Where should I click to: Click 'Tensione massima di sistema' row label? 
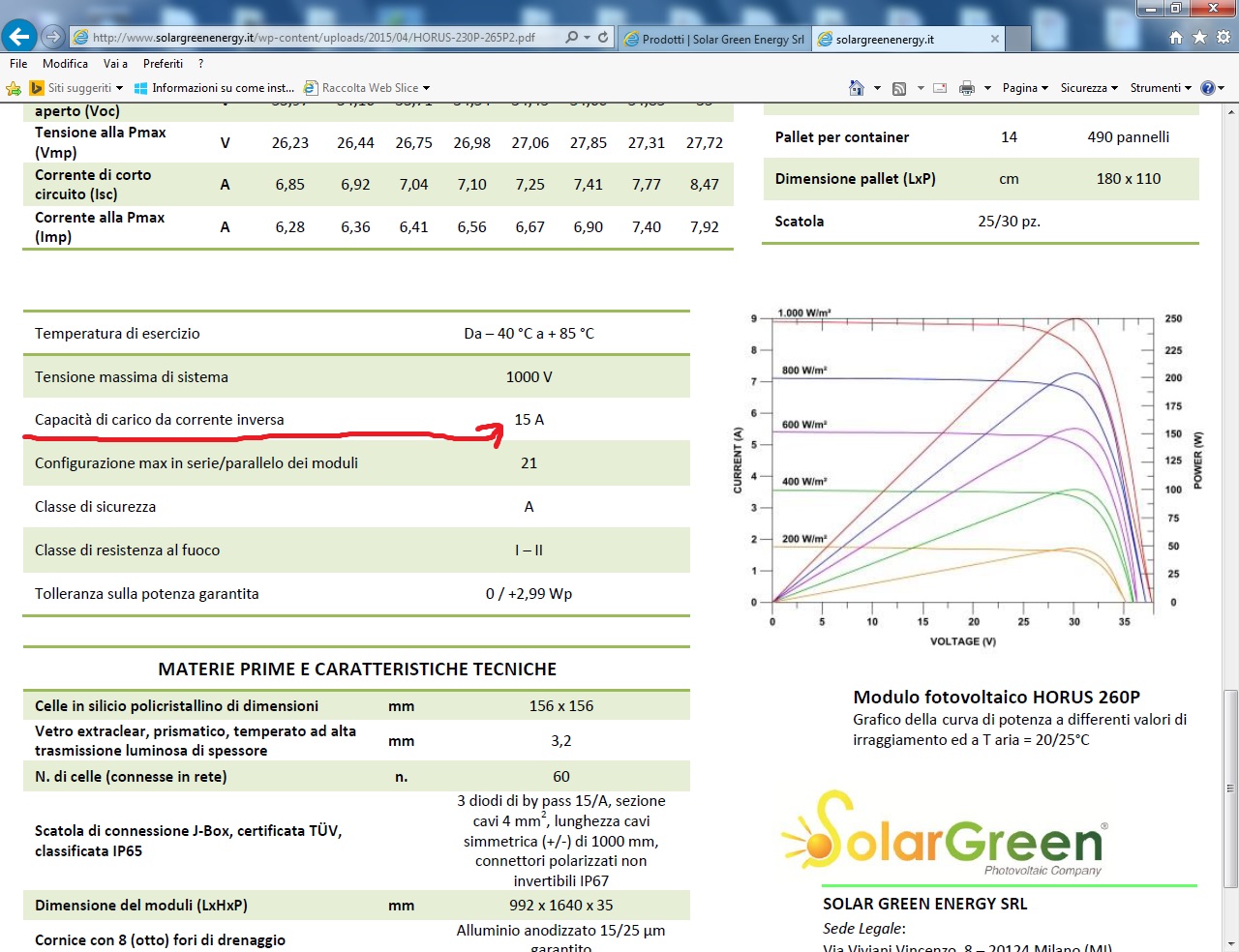132,377
